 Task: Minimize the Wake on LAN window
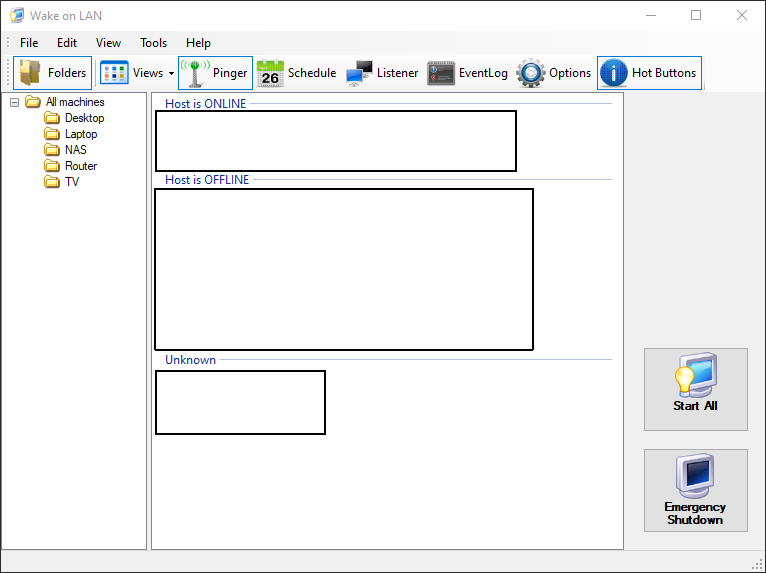pos(651,16)
